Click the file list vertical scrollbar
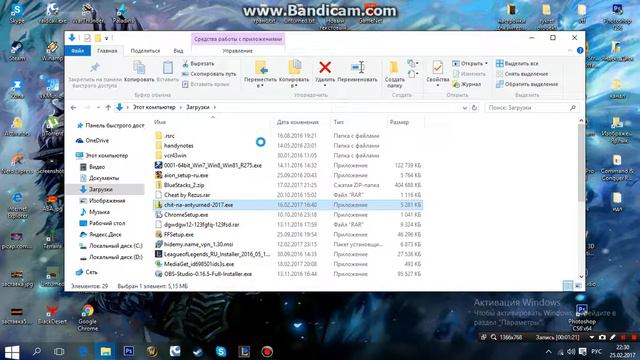This screenshot has height=360, width=640. click(581, 163)
